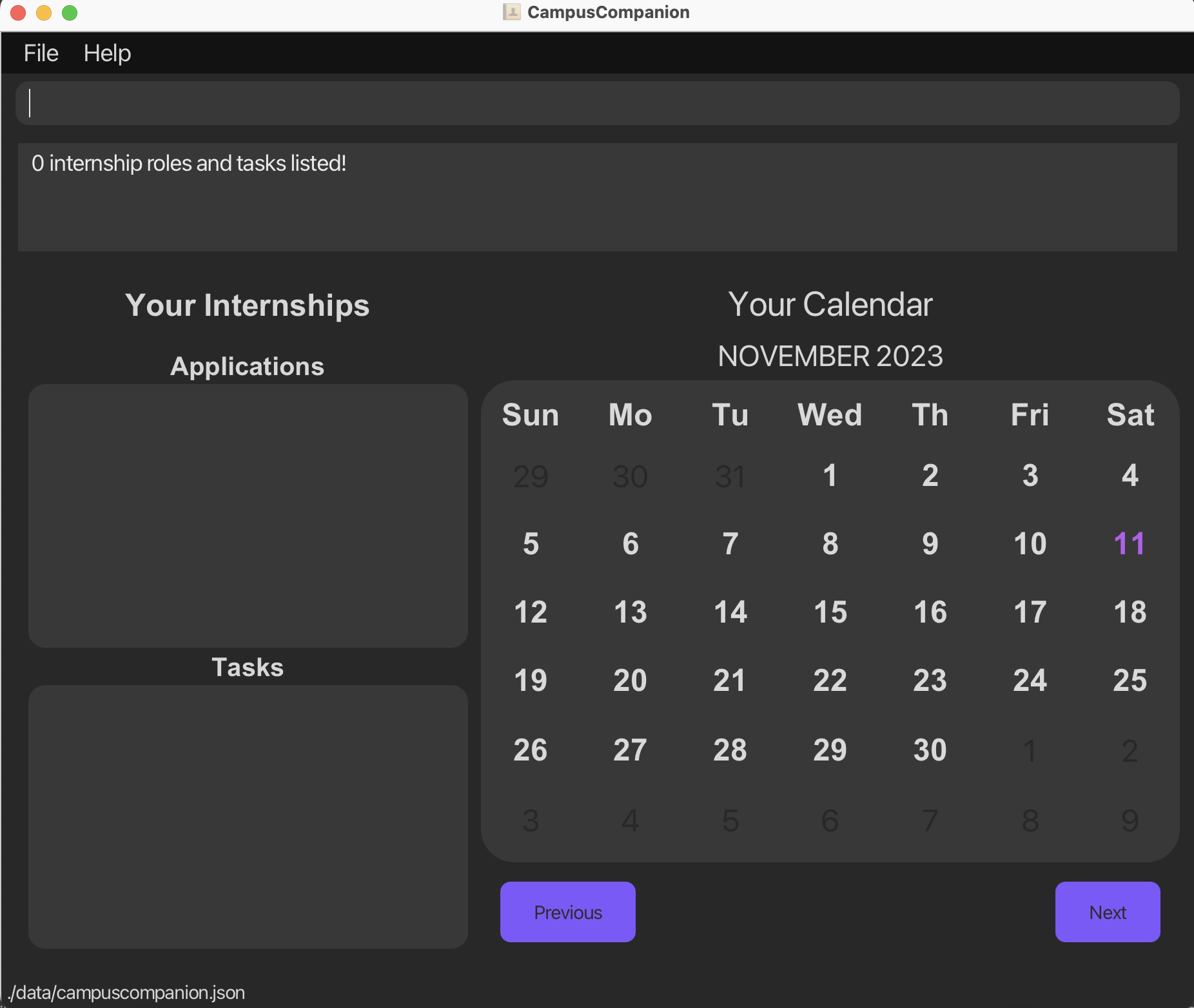Viewport: 1194px width, 1008px height.
Task: Click bold date 5 under Sun column
Action: (x=531, y=544)
